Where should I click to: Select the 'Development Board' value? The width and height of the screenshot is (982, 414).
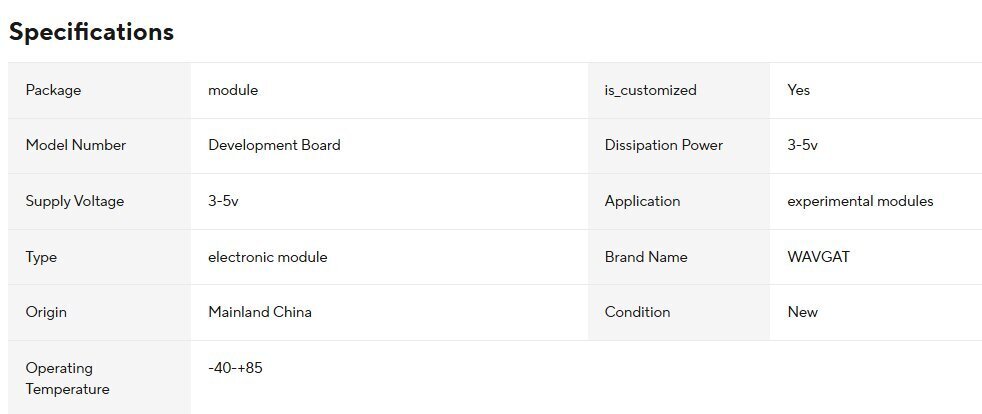point(274,145)
